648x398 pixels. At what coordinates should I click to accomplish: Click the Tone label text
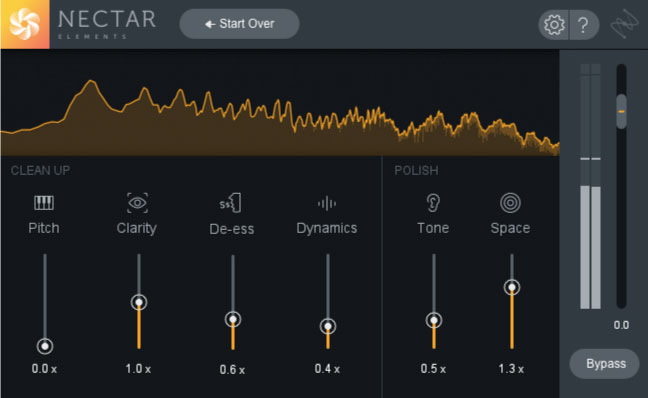click(433, 228)
